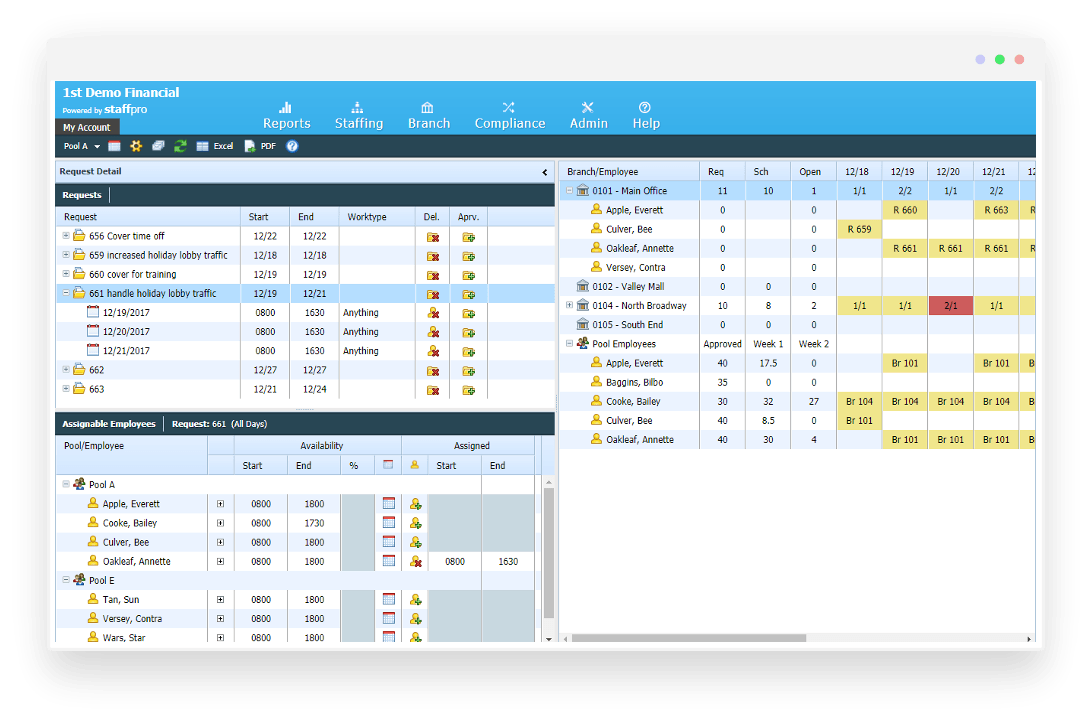1092x722 pixels.
Task: Select the Assignable Employees tab
Action: (109, 424)
